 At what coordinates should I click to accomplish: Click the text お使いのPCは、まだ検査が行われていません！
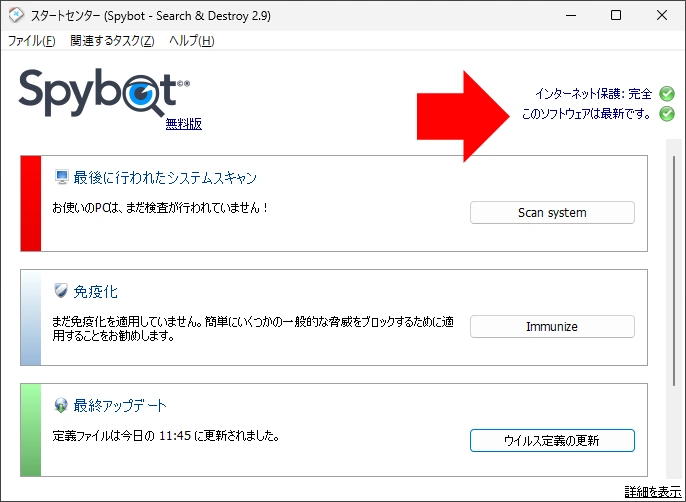[160, 207]
